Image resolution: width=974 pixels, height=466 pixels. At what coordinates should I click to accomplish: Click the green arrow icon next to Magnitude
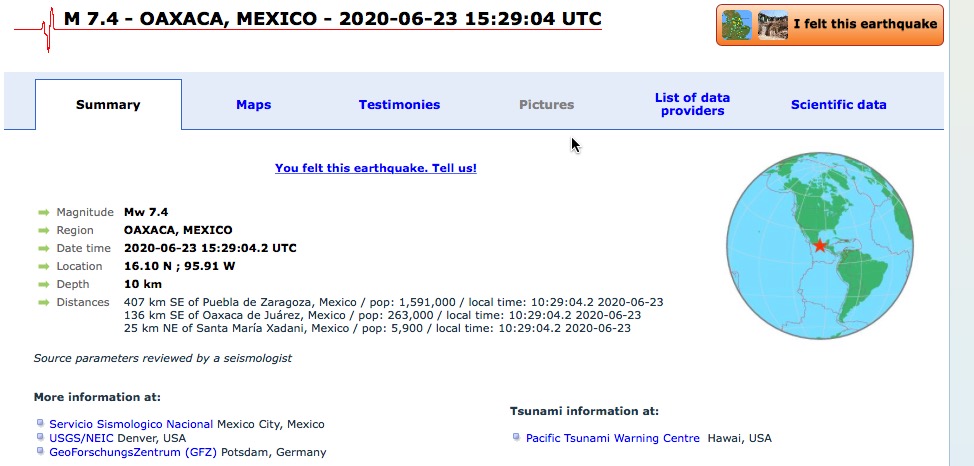point(43,213)
